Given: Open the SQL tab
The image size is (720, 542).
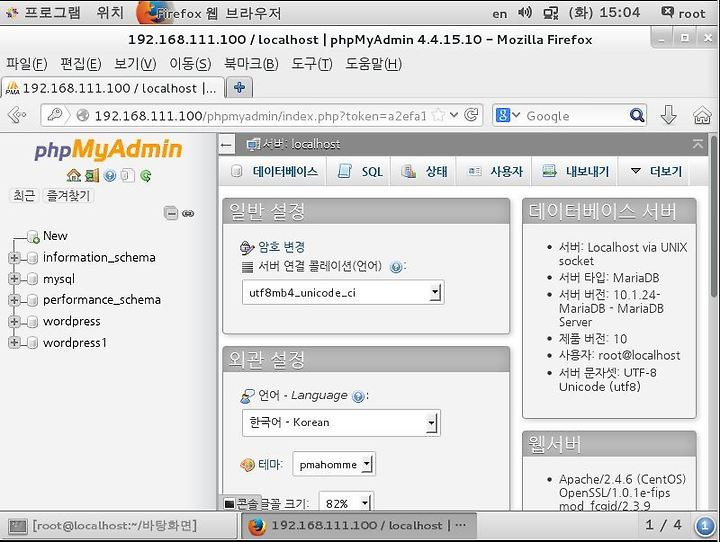Looking at the screenshot, I should [360, 171].
